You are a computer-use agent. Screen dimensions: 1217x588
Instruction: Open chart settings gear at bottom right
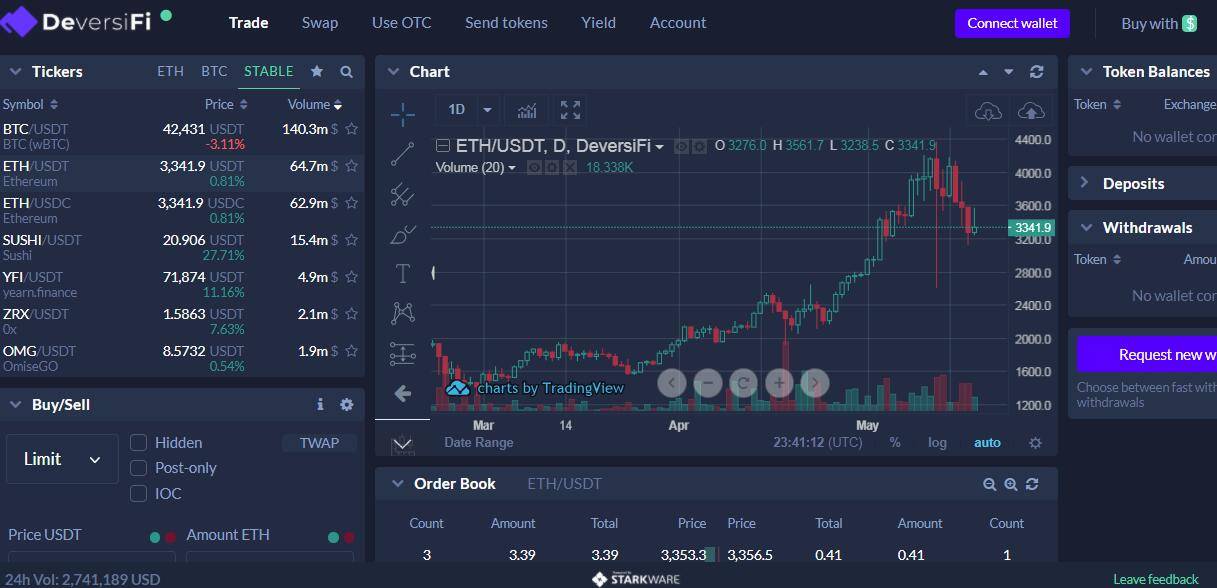(1035, 443)
